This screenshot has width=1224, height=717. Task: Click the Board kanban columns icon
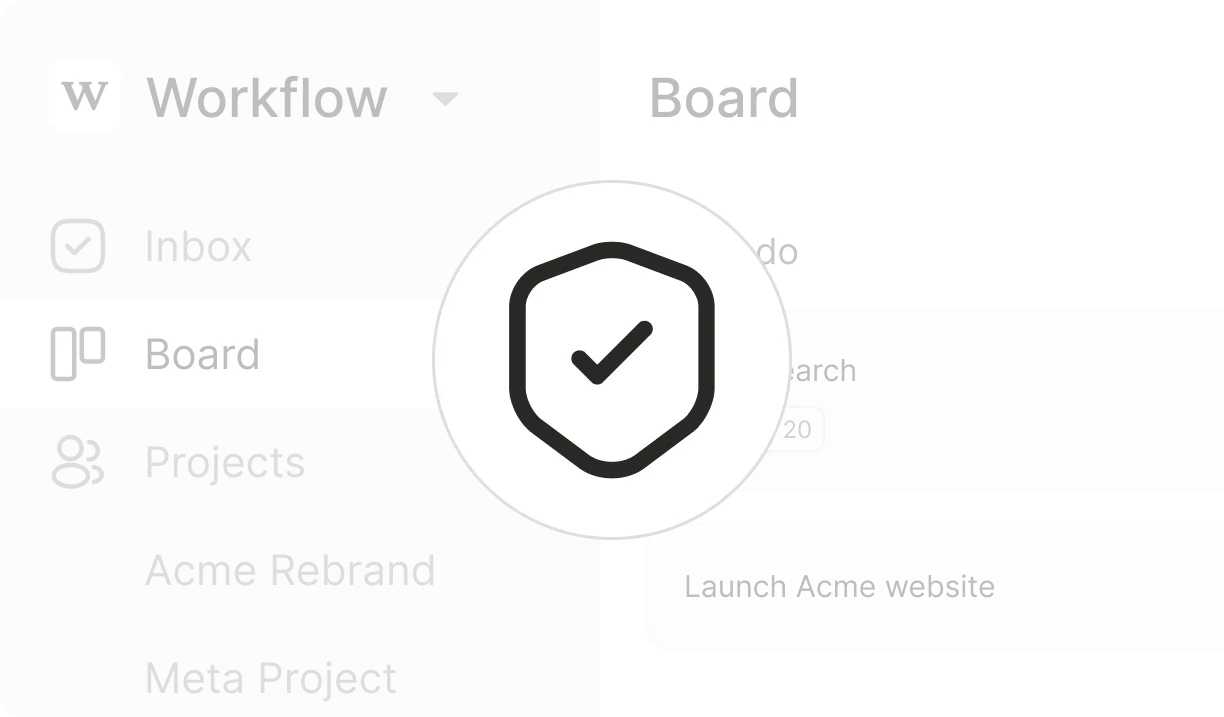(76, 353)
